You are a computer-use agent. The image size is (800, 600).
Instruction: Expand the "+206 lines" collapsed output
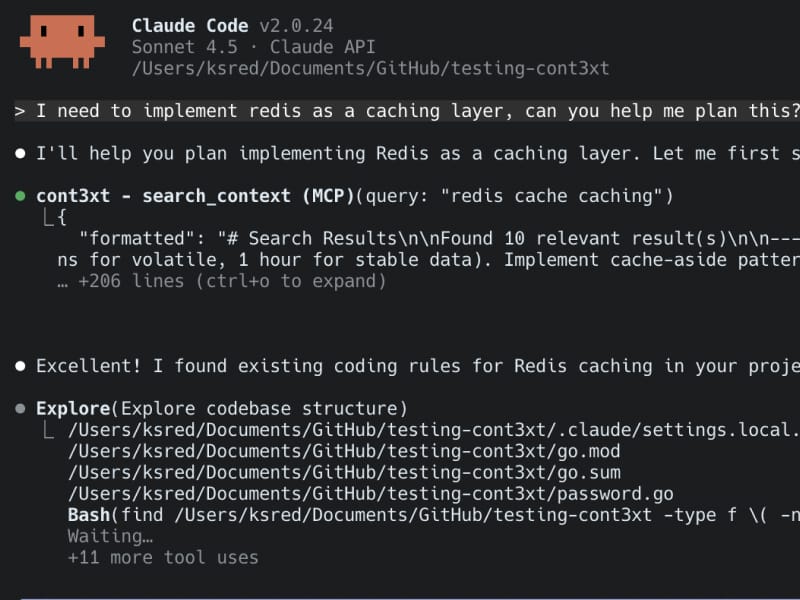click(x=221, y=281)
